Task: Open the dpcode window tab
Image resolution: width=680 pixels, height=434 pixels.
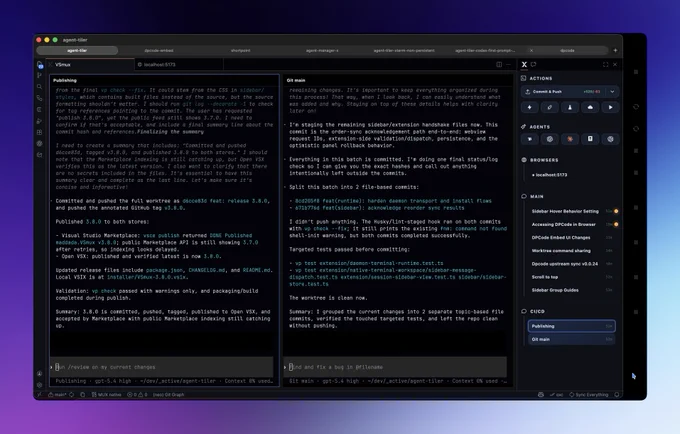Action: pos(567,51)
